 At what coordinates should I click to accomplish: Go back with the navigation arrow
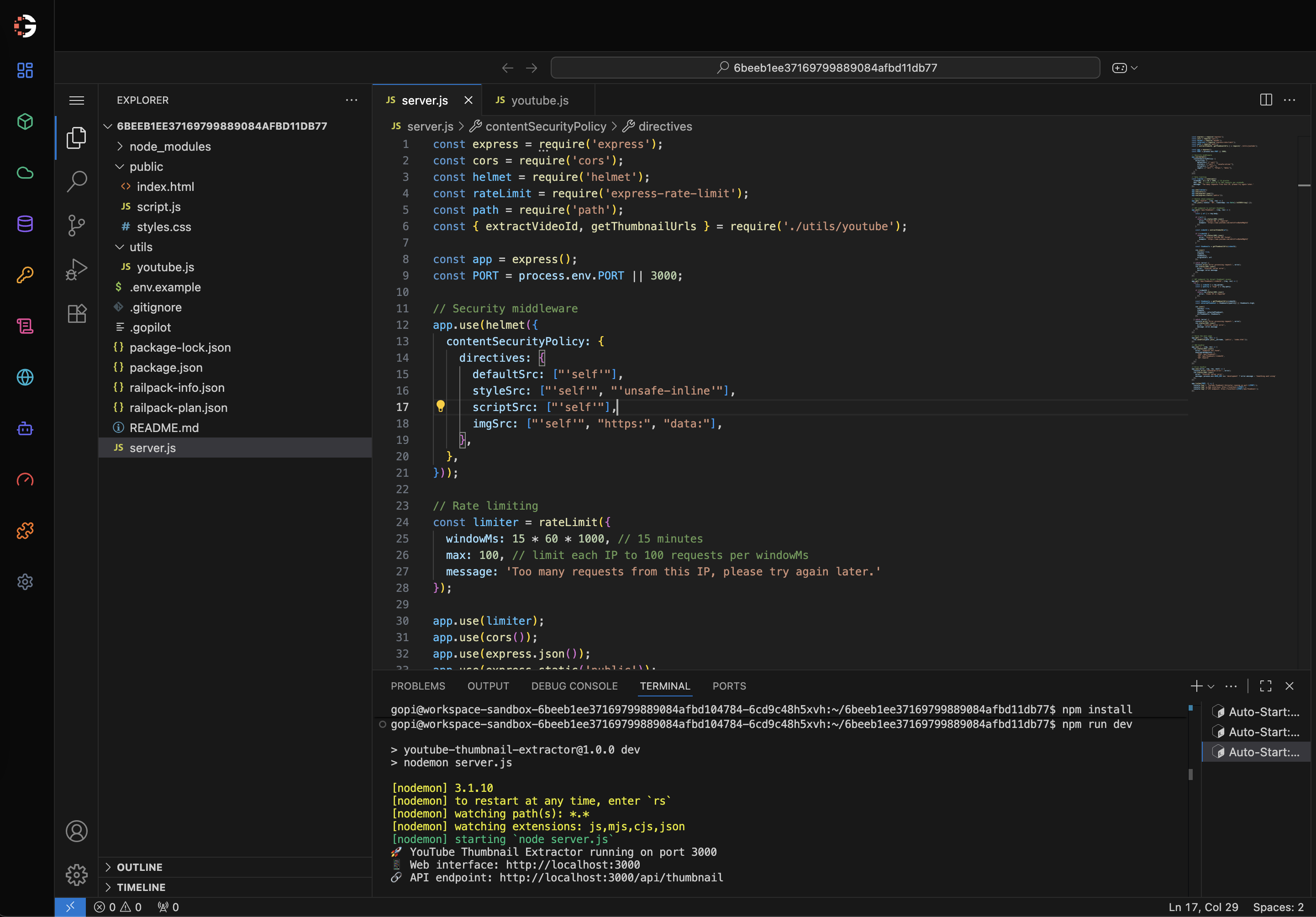coord(507,68)
